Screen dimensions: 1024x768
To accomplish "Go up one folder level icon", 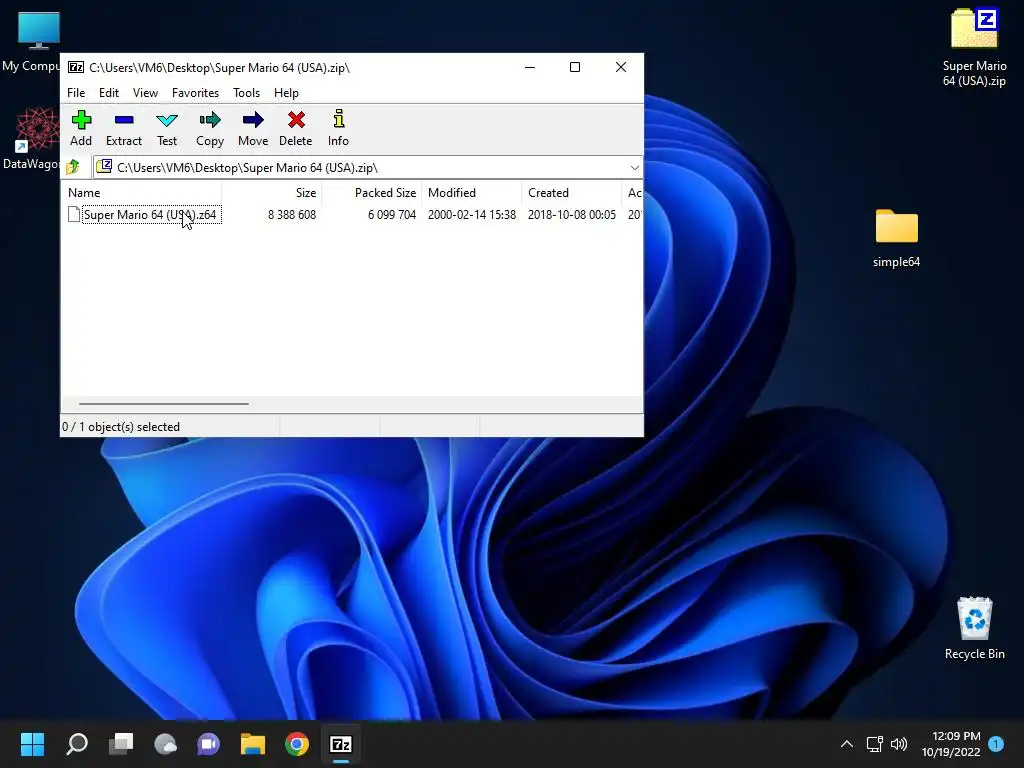I will (x=73, y=167).
